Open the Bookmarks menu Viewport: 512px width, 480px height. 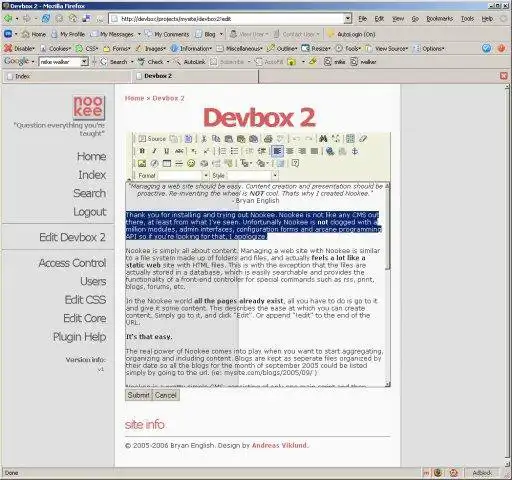439,19
